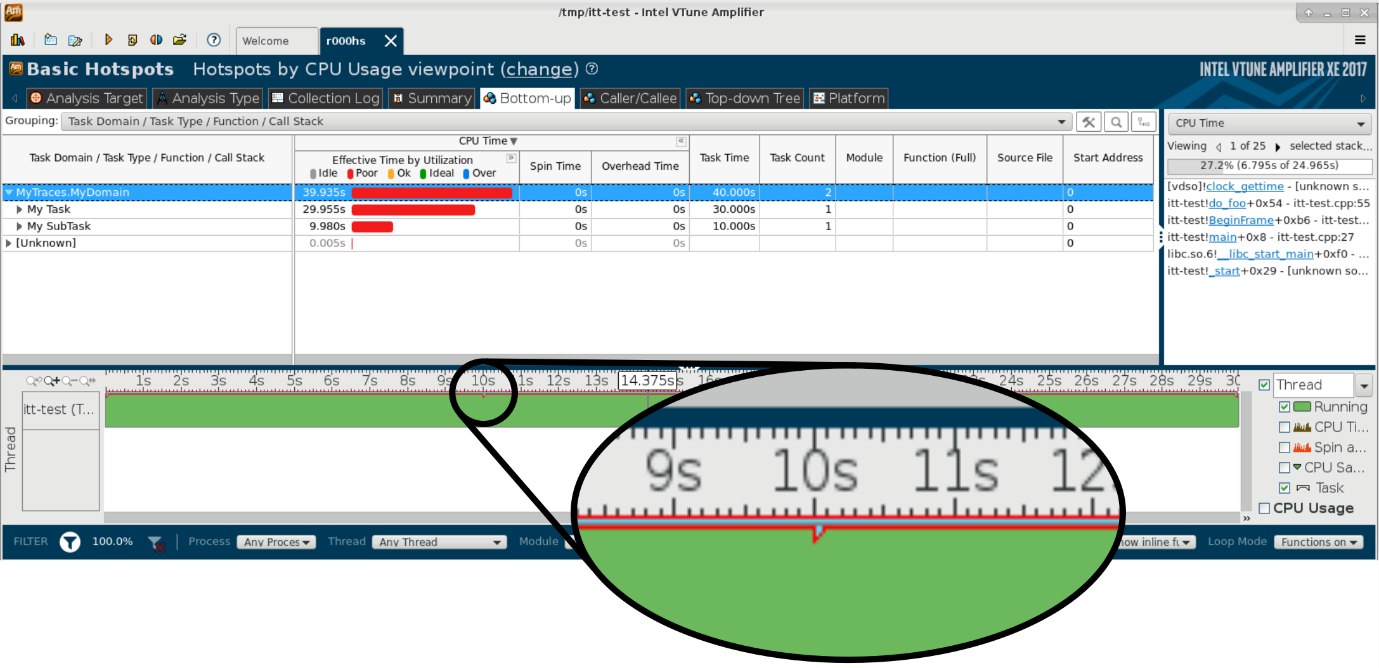This screenshot has width=1379, height=668.
Task: Open the CPU Time dropdown in stack pane
Action: coord(1269,123)
